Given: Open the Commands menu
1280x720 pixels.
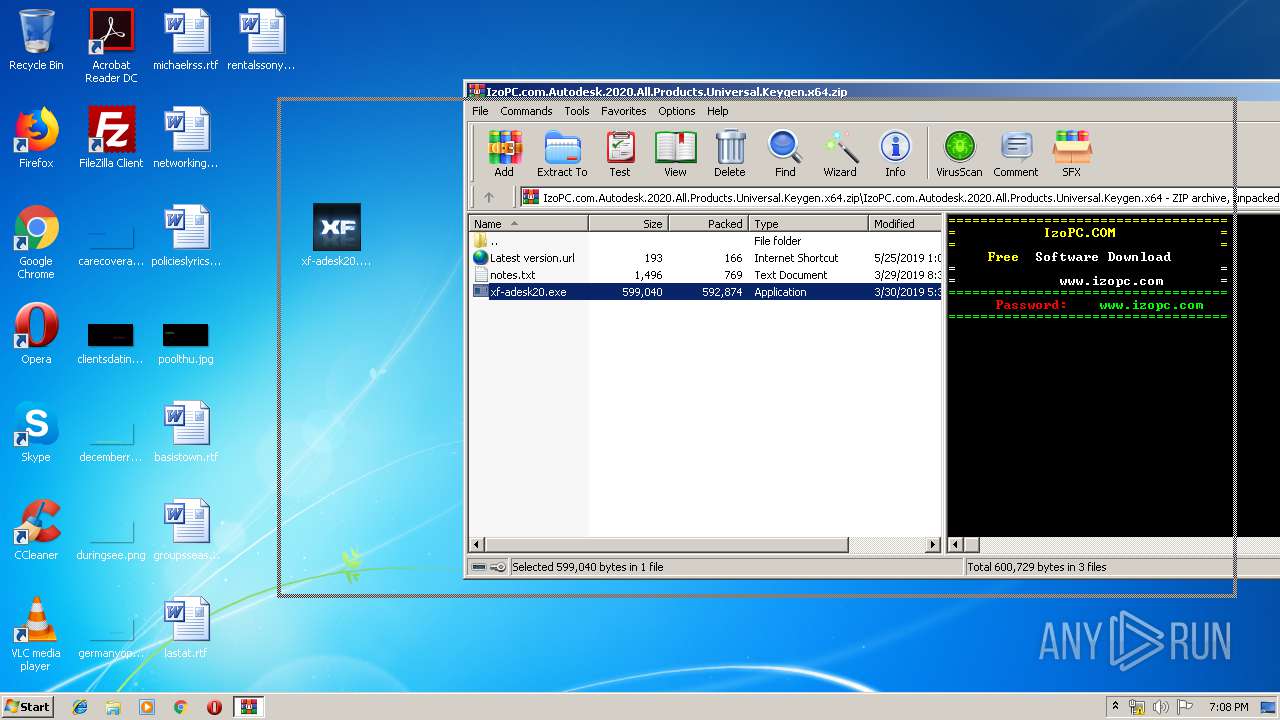Looking at the screenshot, I should click(526, 111).
